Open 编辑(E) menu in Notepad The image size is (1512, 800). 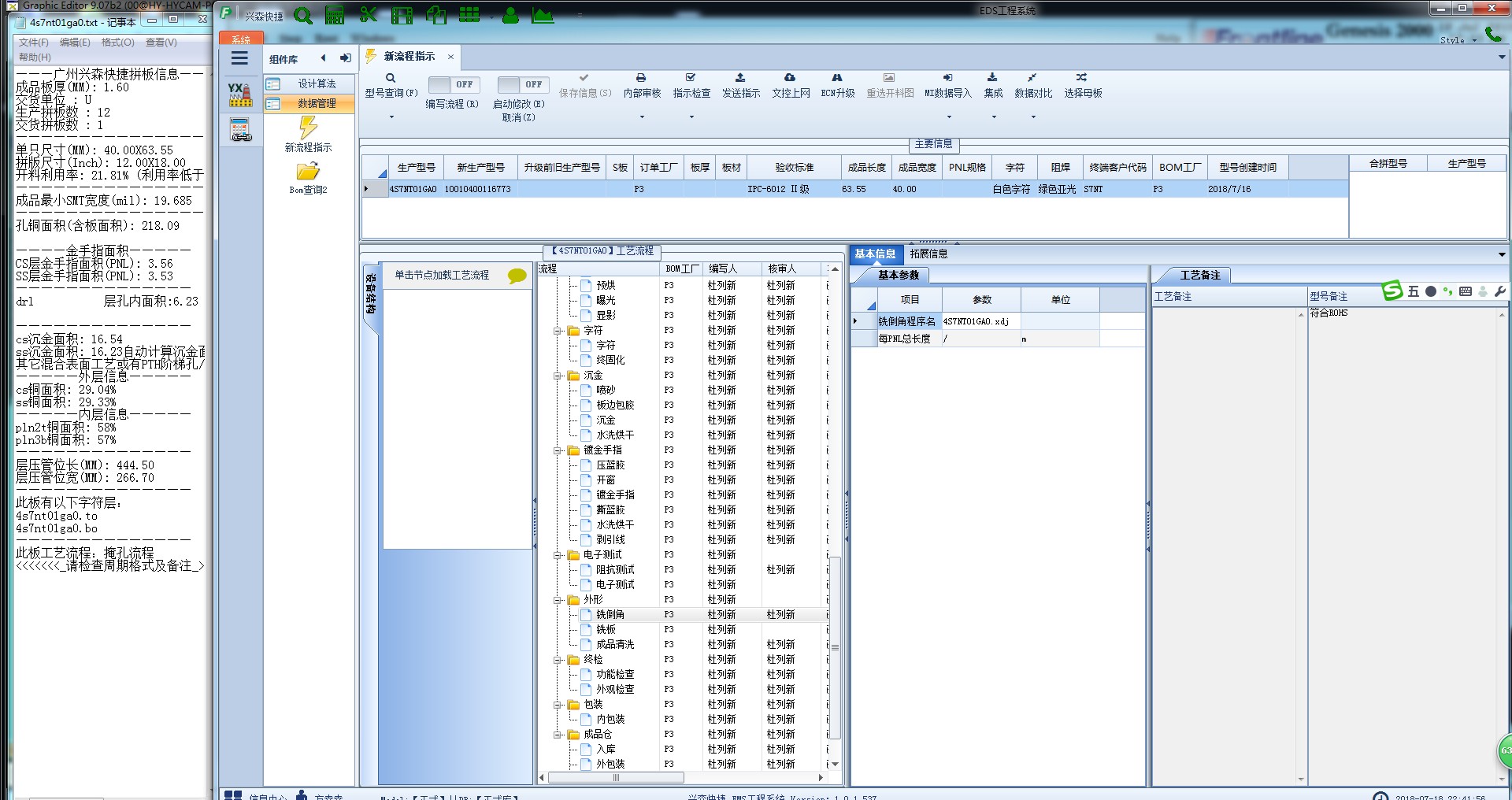pos(76,43)
